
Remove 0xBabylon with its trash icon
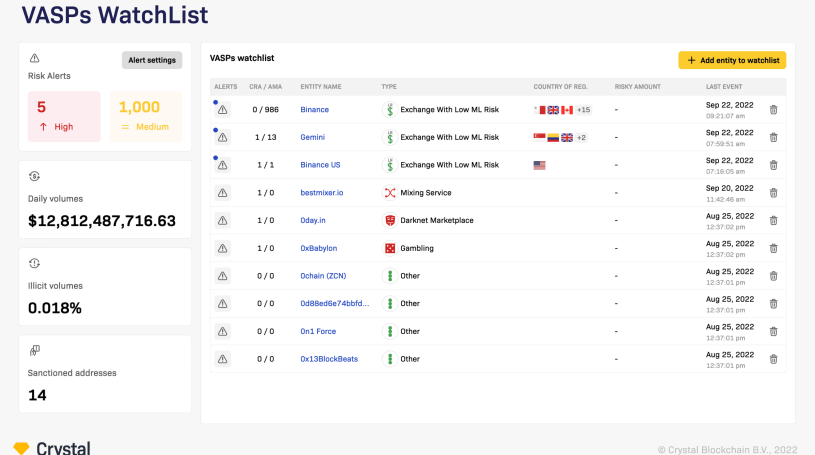773,248
